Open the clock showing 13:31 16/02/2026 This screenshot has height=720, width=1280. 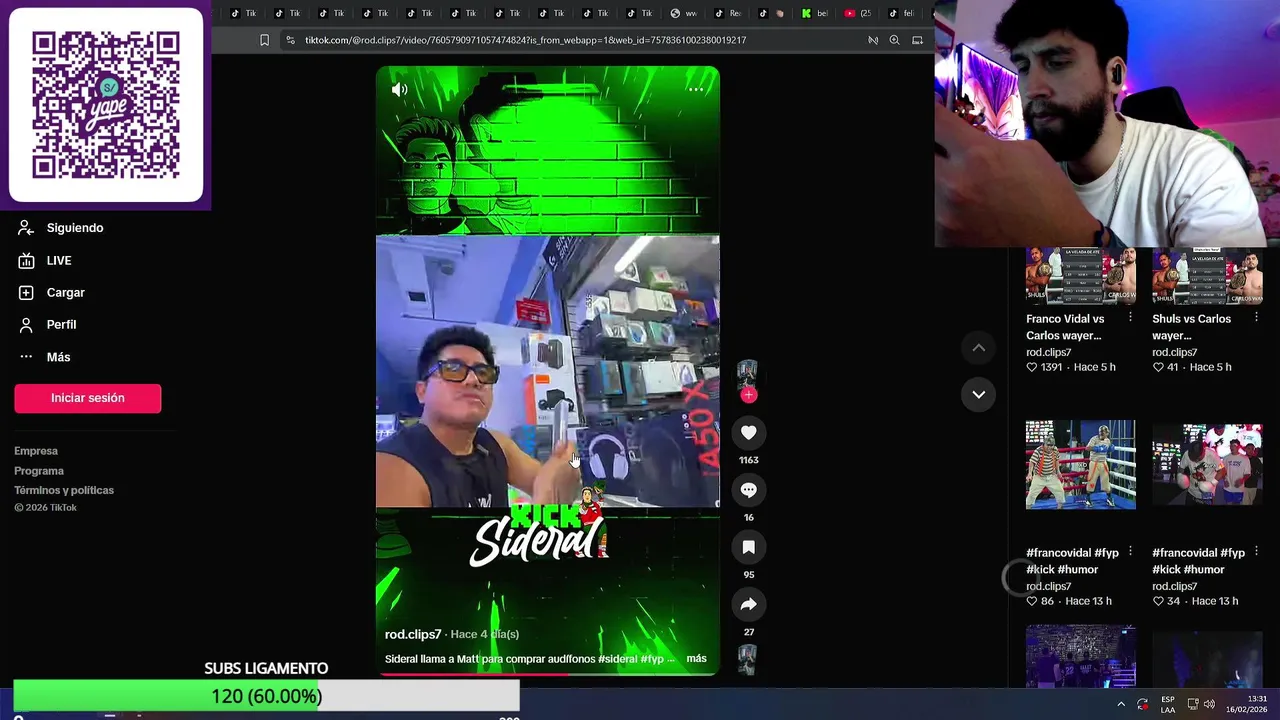click(x=1247, y=704)
